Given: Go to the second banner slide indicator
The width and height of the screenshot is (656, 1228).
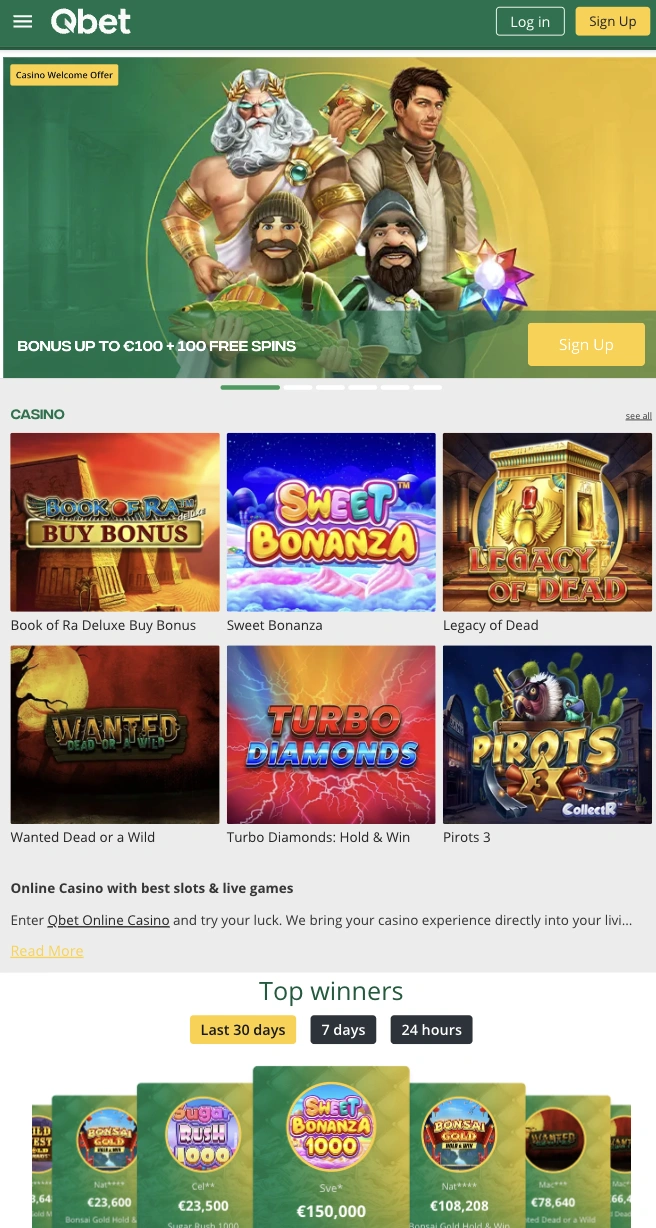Looking at the screenshot, I should click(x=298, y=387).
